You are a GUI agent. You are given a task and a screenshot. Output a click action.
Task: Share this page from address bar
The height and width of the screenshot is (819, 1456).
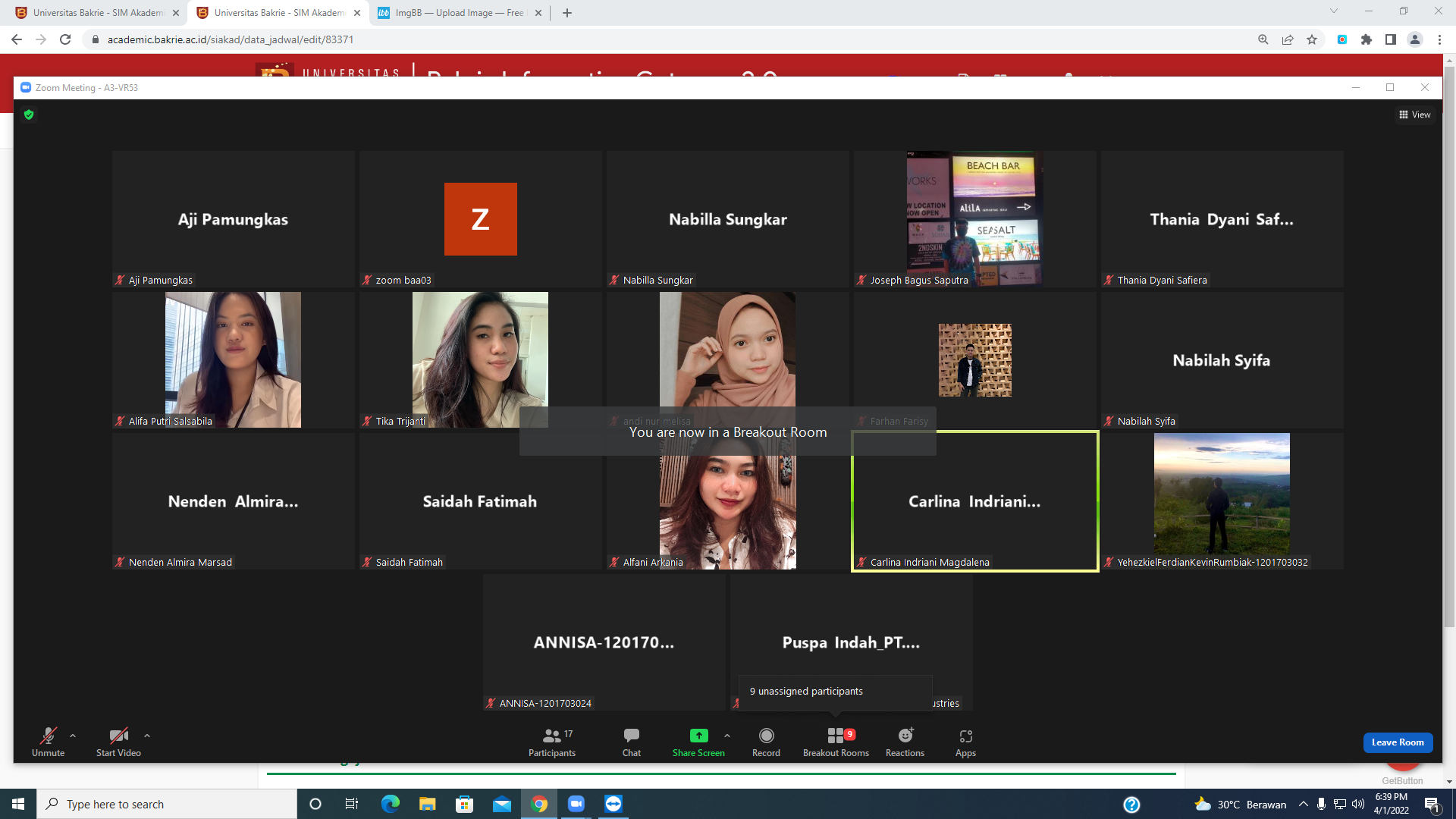[1288, 39]
